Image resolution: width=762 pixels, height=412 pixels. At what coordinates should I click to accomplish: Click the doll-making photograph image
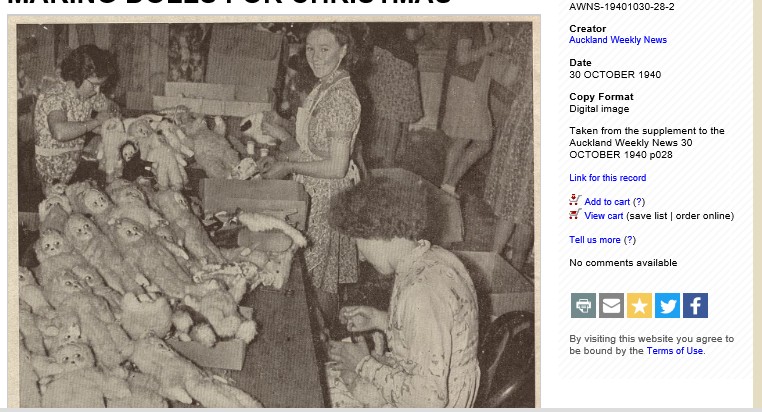pos(274,212)
